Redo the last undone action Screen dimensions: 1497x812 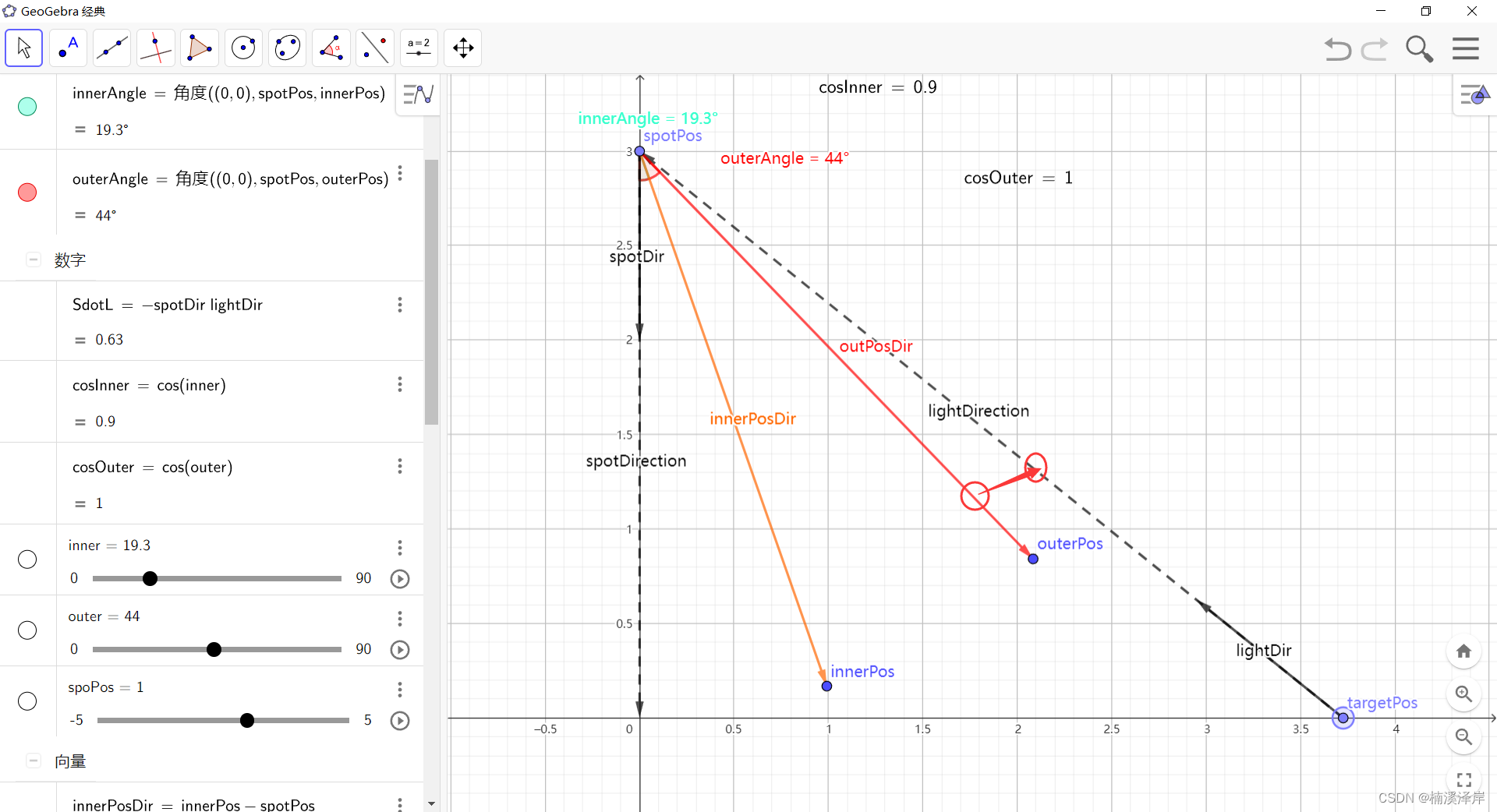pyautogui.click(x=1375, y=49)
